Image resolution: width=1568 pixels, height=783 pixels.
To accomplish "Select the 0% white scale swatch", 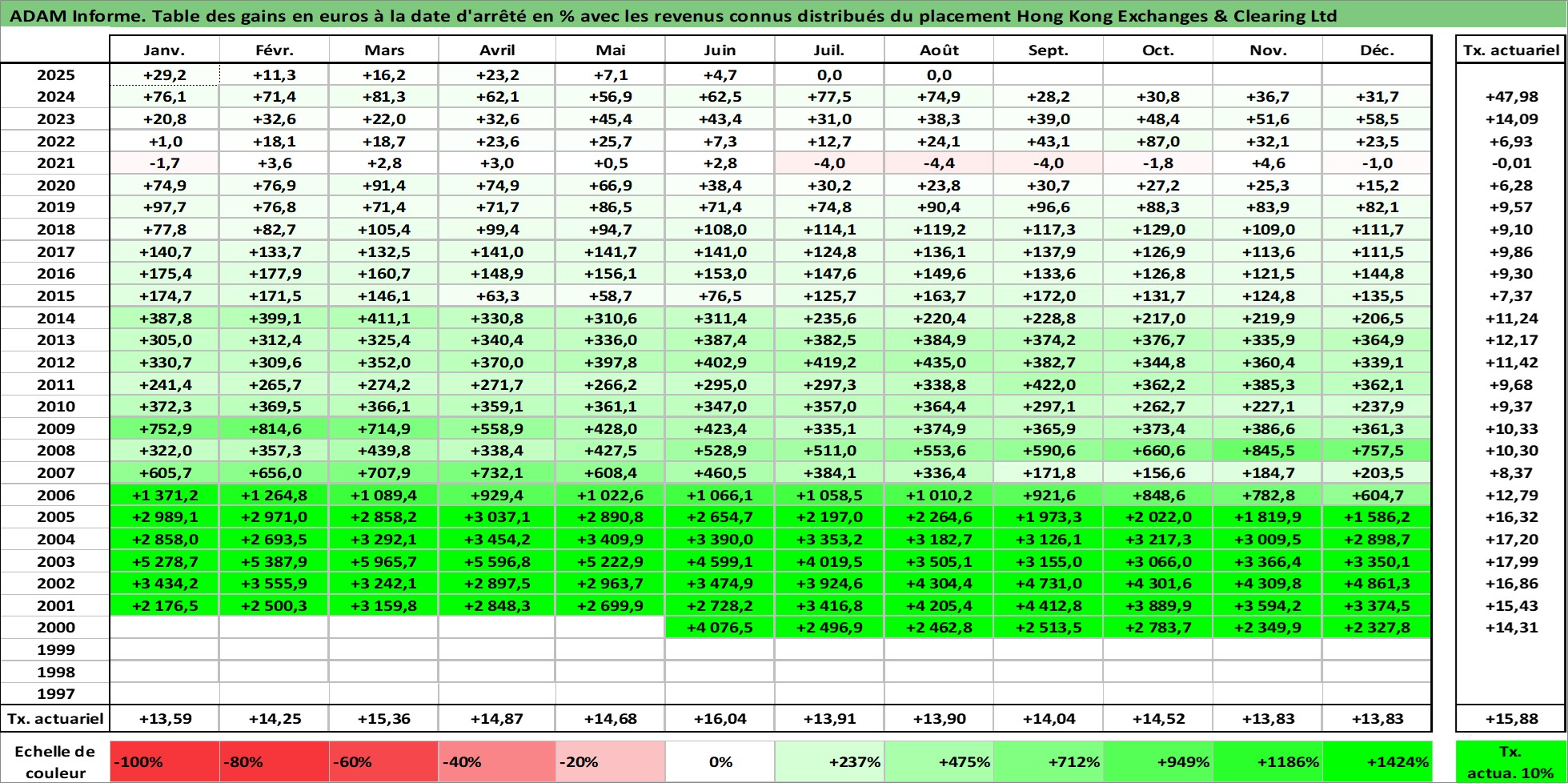I will (x=720, y=761).
